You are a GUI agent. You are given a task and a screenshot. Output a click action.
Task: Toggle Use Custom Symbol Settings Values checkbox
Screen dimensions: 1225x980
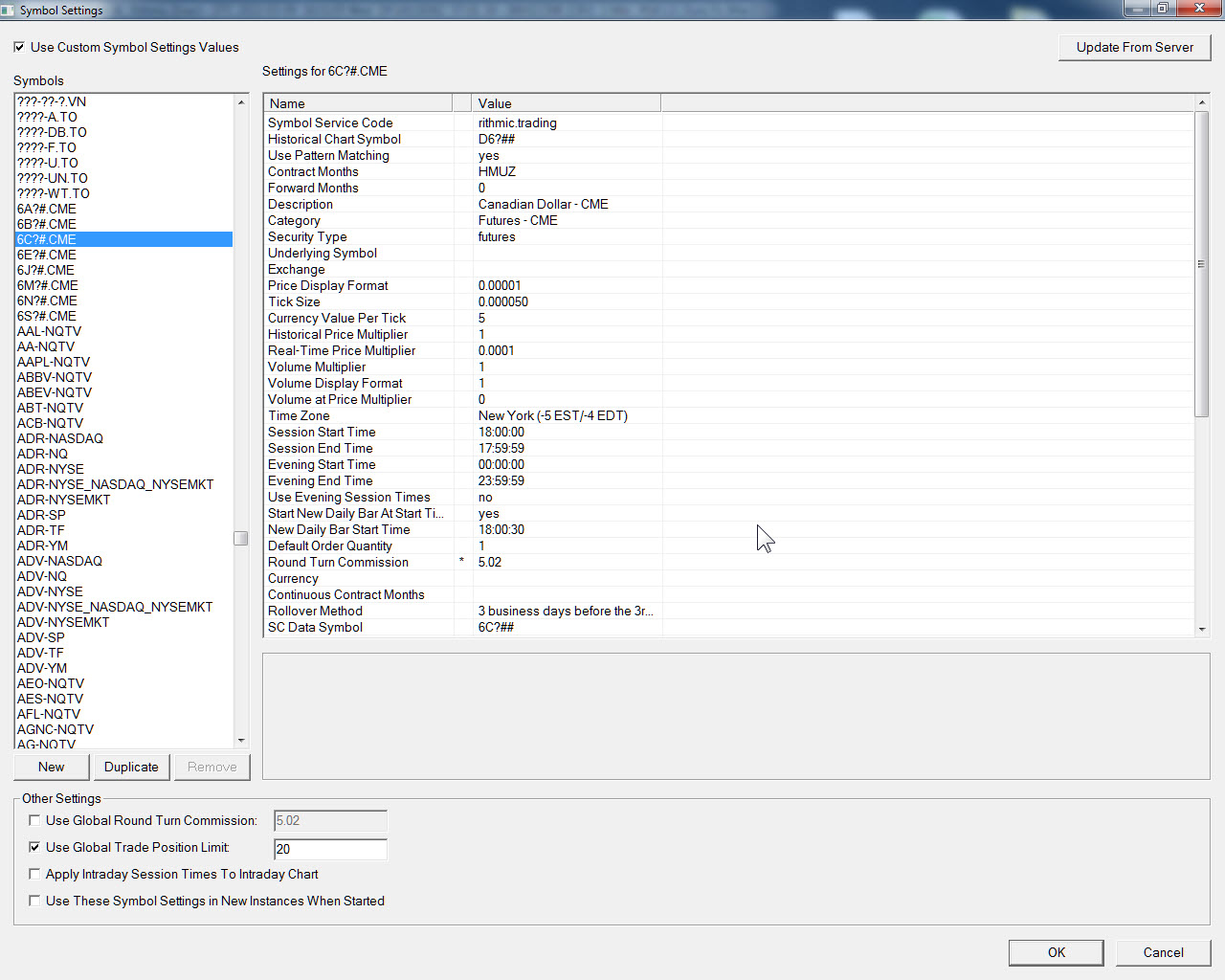(x=19, y=47)
